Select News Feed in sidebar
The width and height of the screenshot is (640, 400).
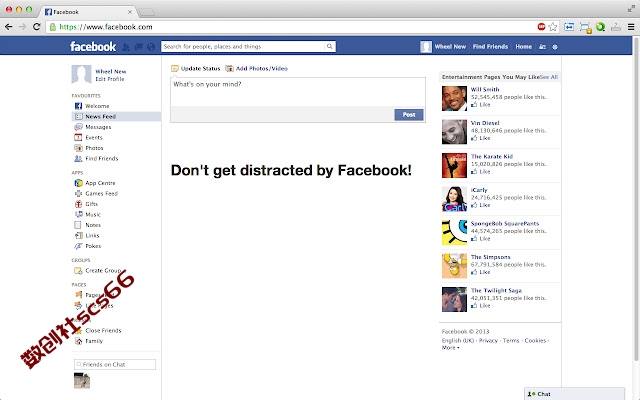click(116, 116)
